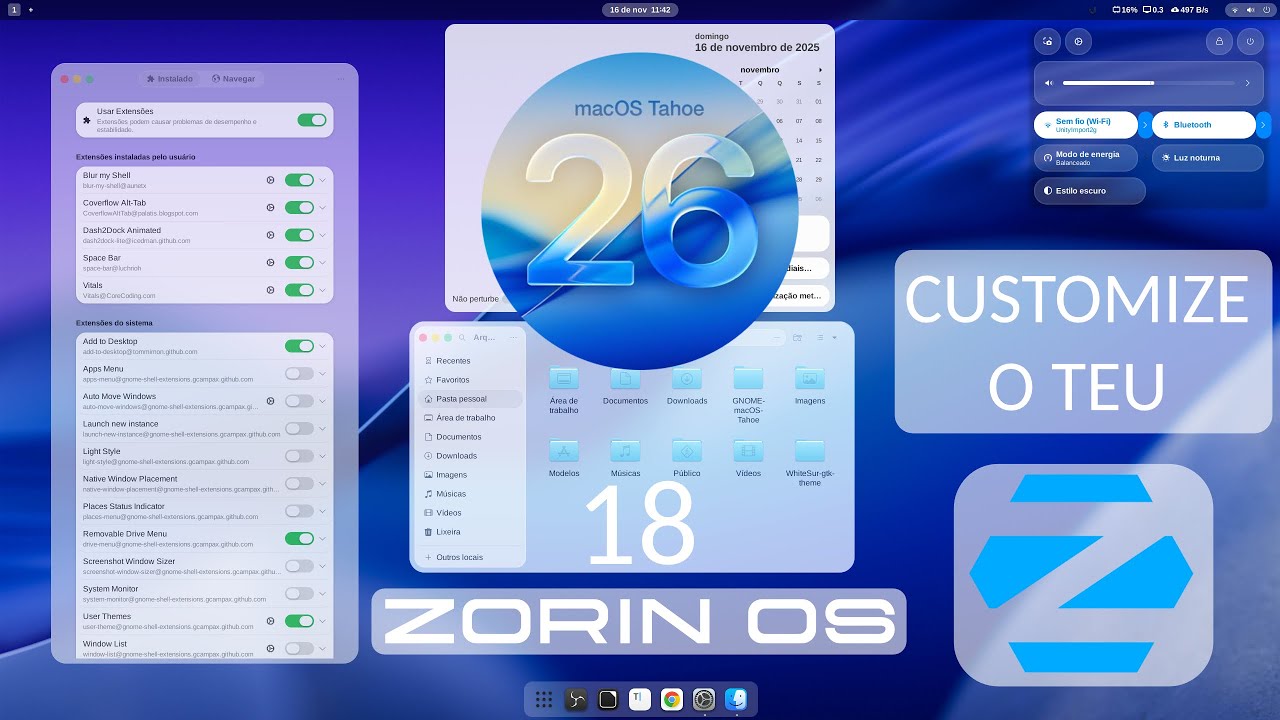Open the GNOME-macOS-Tahoe folder
Viewport: 1280px width, 720px height.
coord(748,378)
